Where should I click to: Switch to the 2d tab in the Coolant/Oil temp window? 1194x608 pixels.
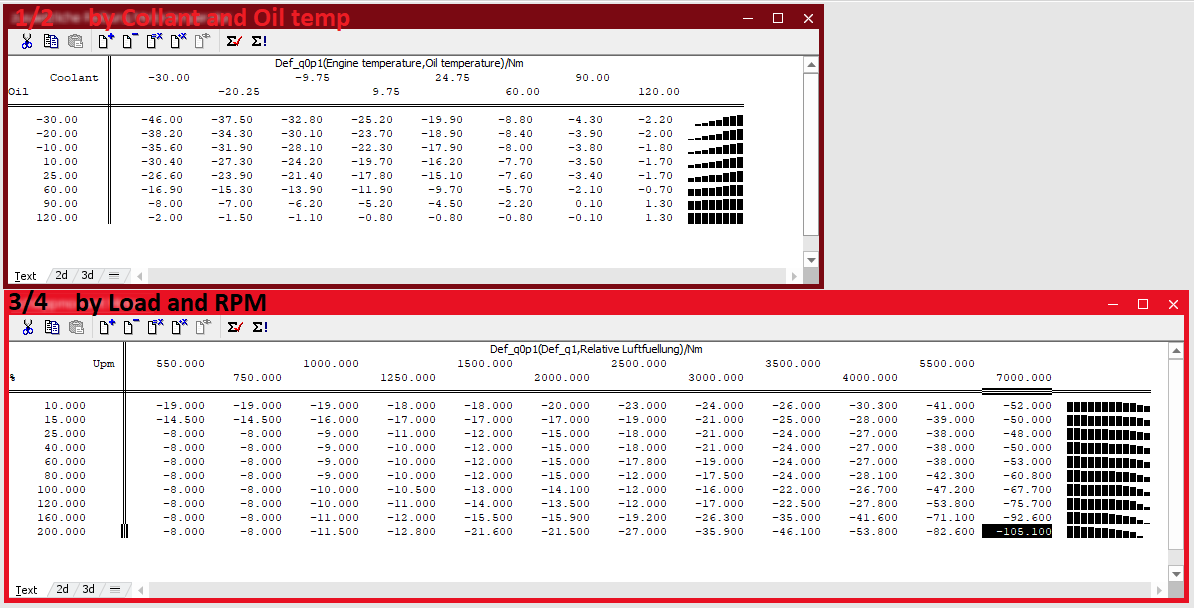[x=62, y=276]
